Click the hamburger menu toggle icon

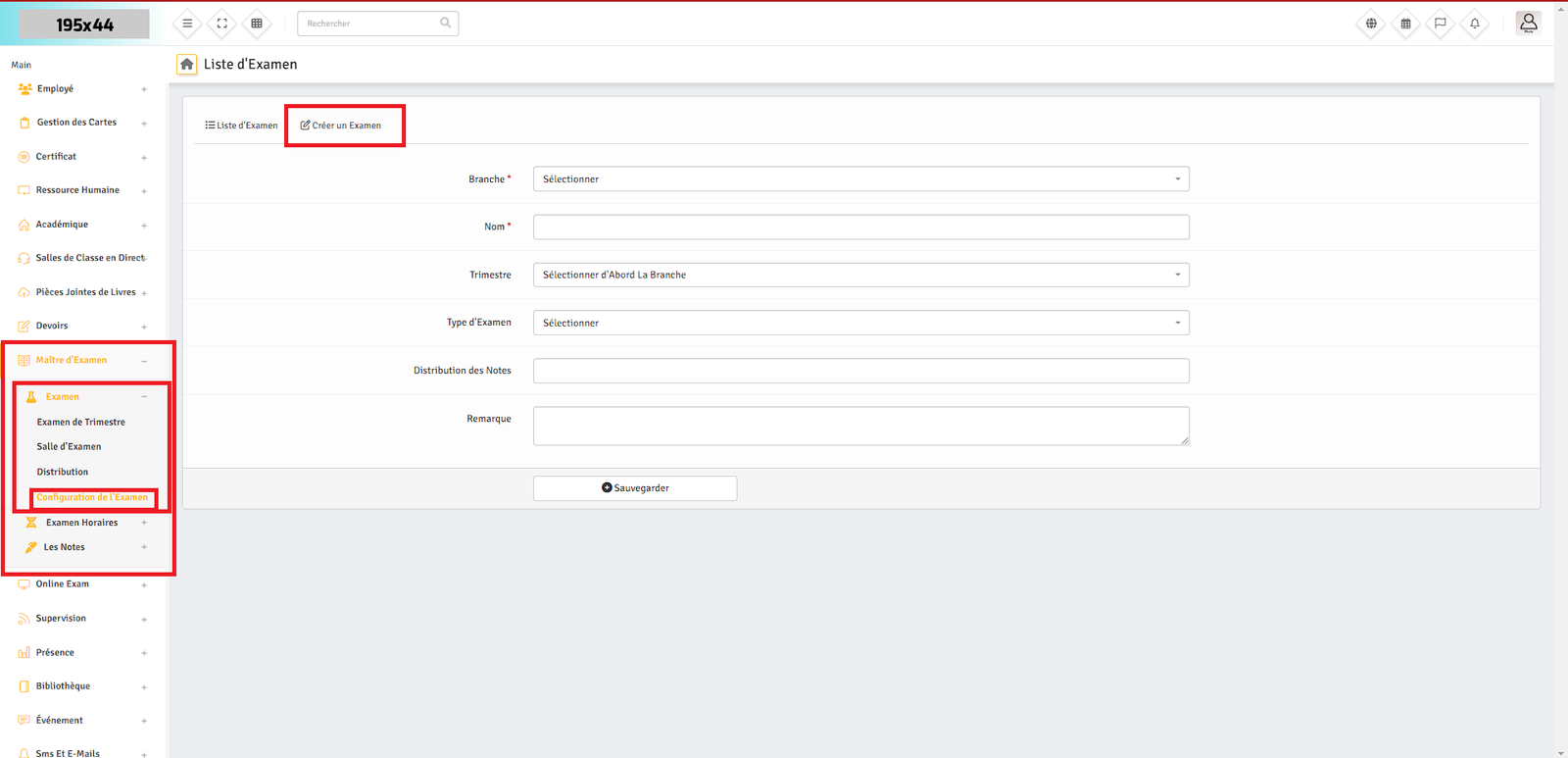coord(187,24)
